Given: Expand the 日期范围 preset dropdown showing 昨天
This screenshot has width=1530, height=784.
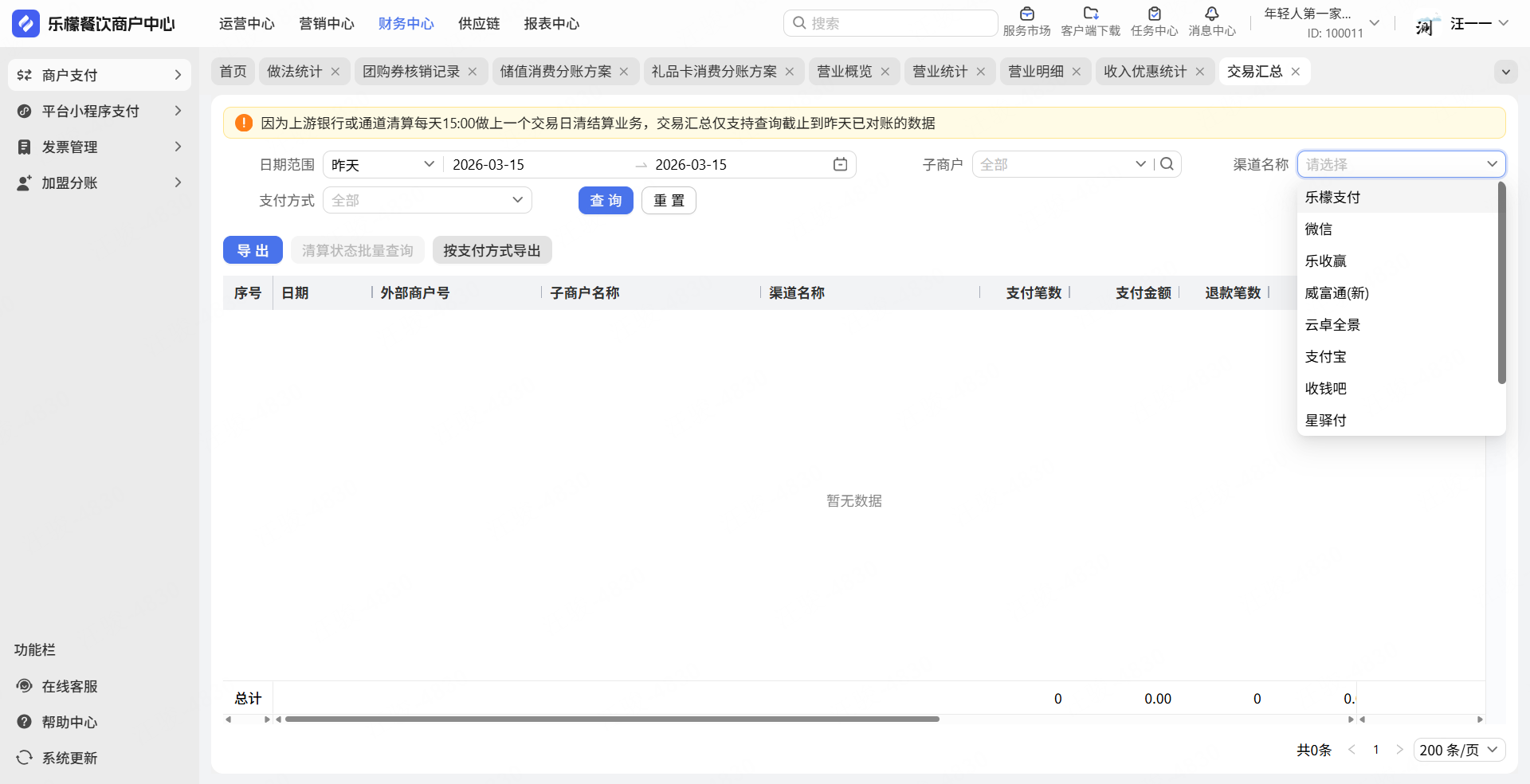Looking at the screenshot, I should tap(382, 164).
